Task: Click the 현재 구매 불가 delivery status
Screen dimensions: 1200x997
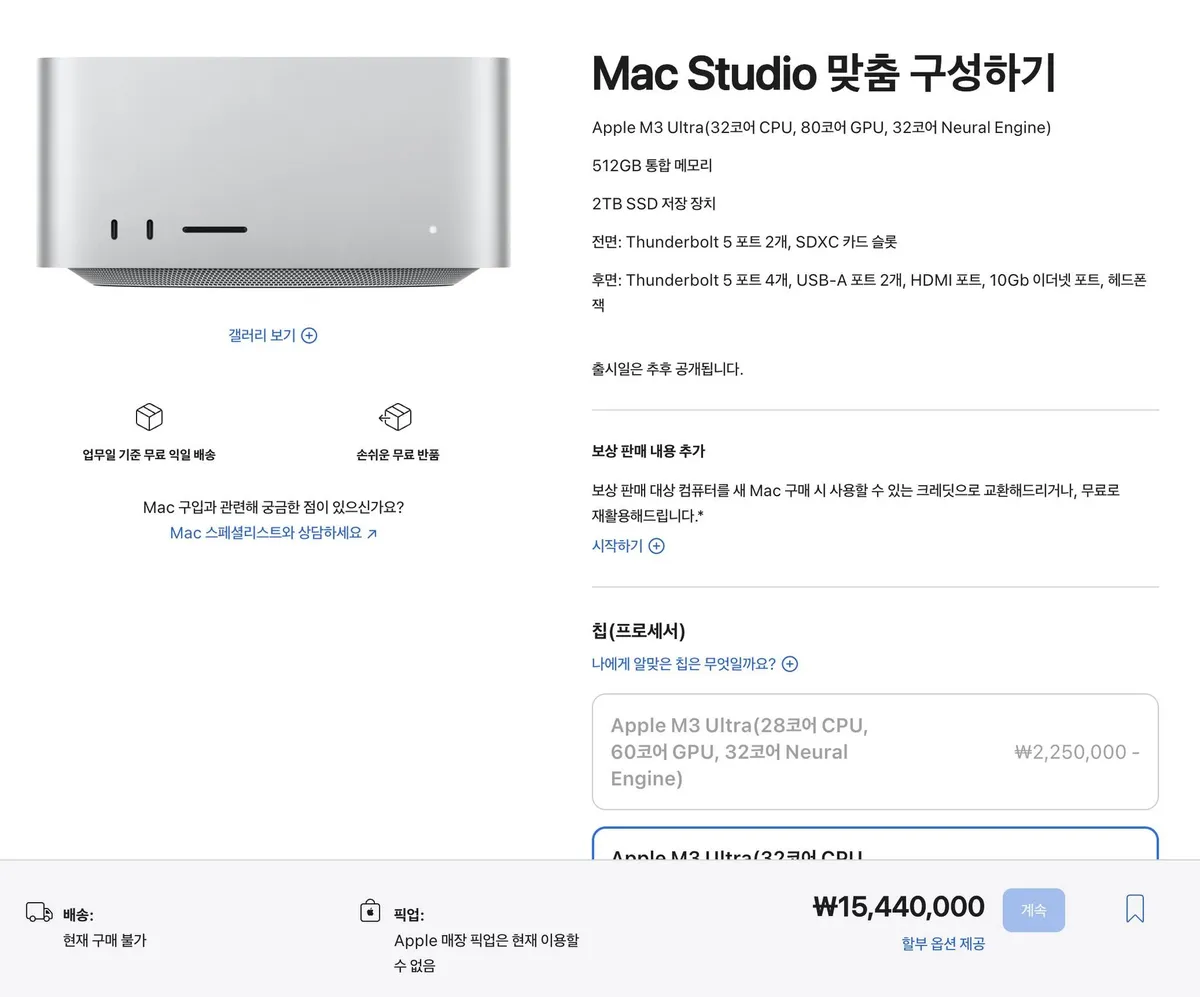Action: coord(105,940)
